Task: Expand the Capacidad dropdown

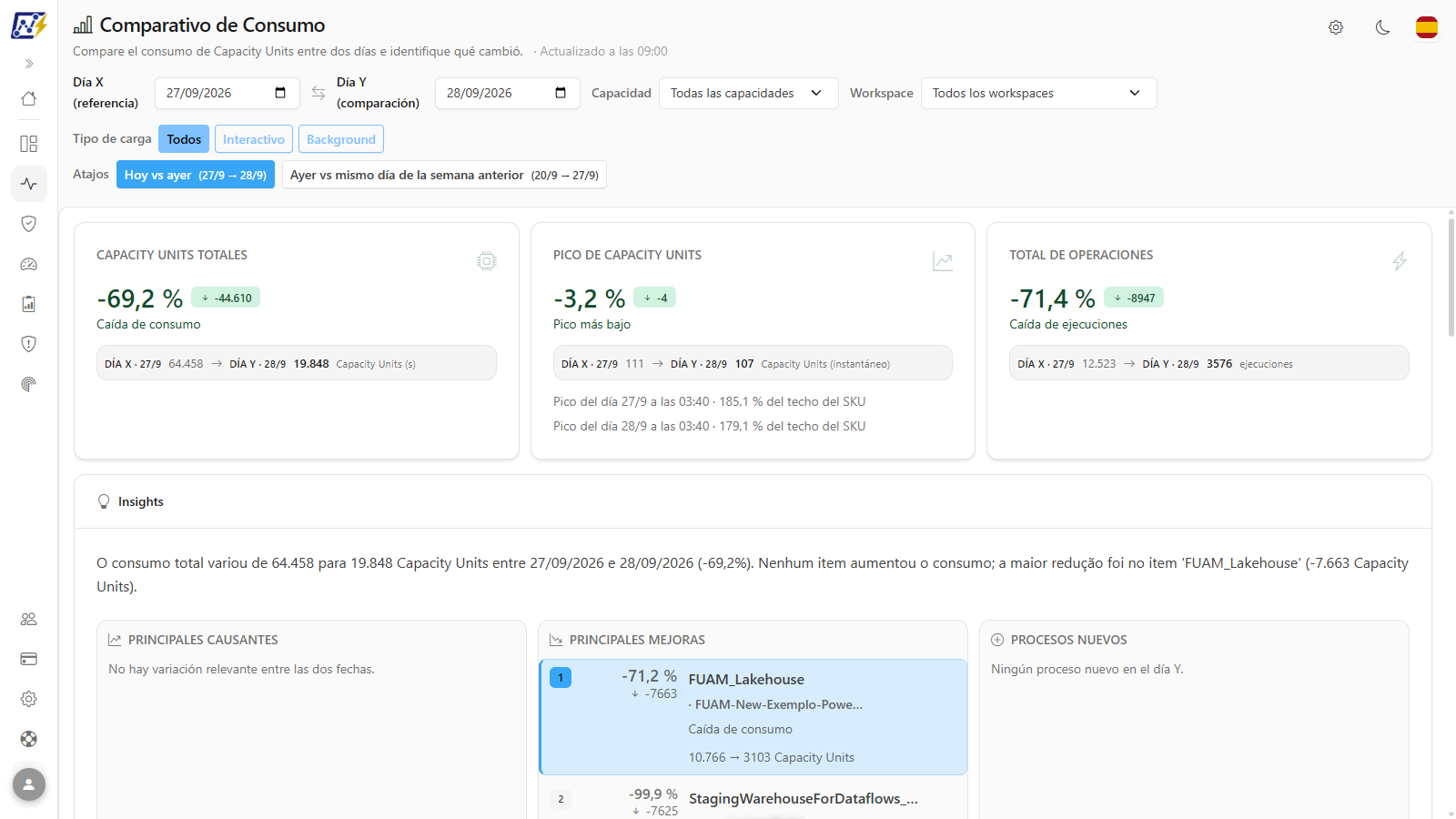Action: click(x=748, y=93)
